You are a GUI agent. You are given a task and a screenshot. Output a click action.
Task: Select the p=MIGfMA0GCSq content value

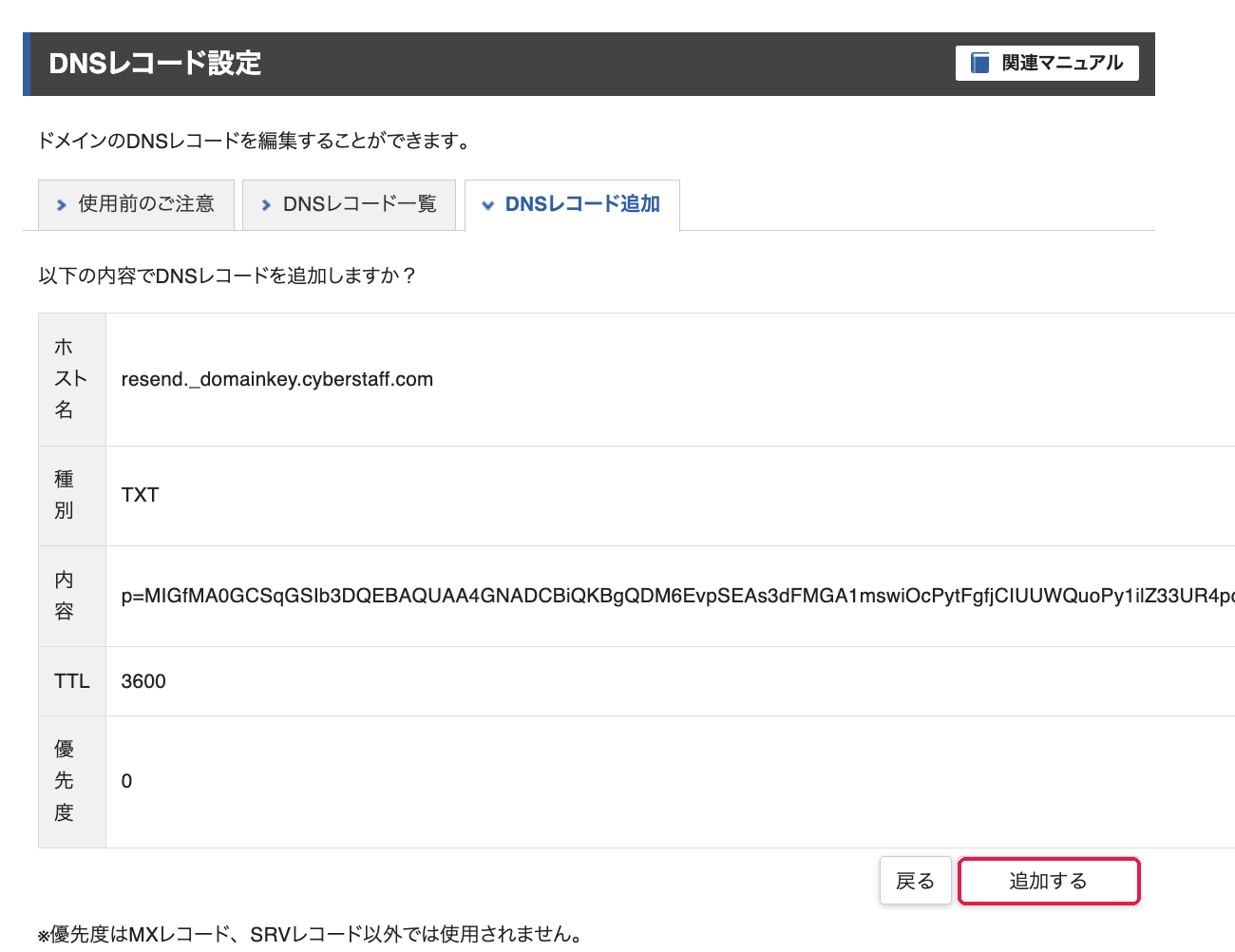(678, 596)
